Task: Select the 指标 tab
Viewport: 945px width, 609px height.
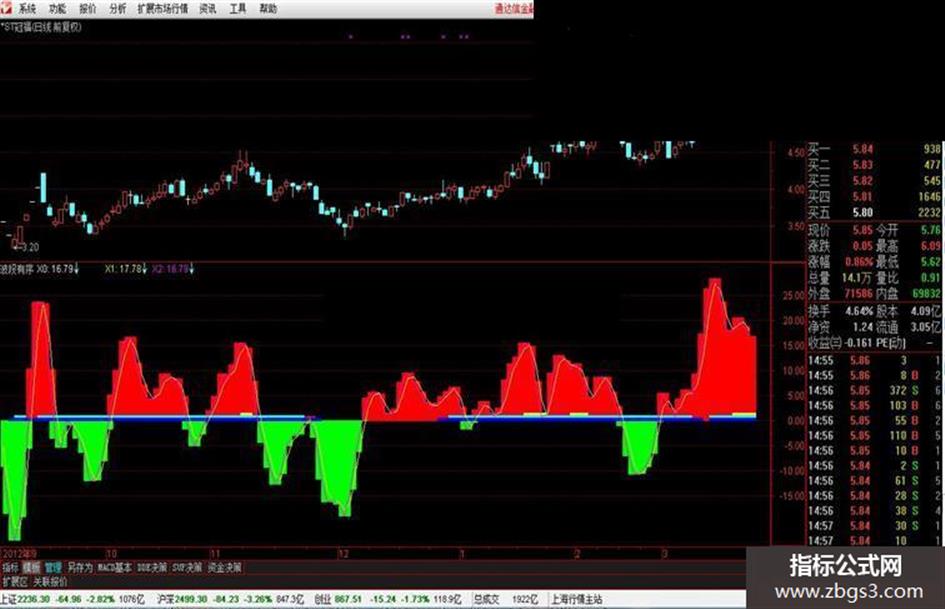Action: pyautogui.click(x=10, y=567)
